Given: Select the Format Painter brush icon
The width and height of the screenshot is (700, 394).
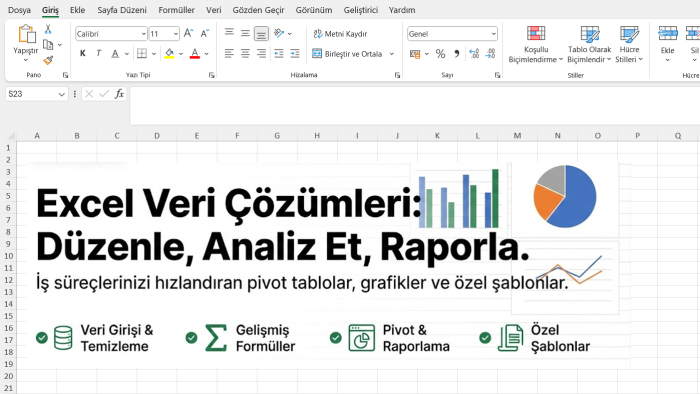Looking at the screenshot, I should click(48, 60).
